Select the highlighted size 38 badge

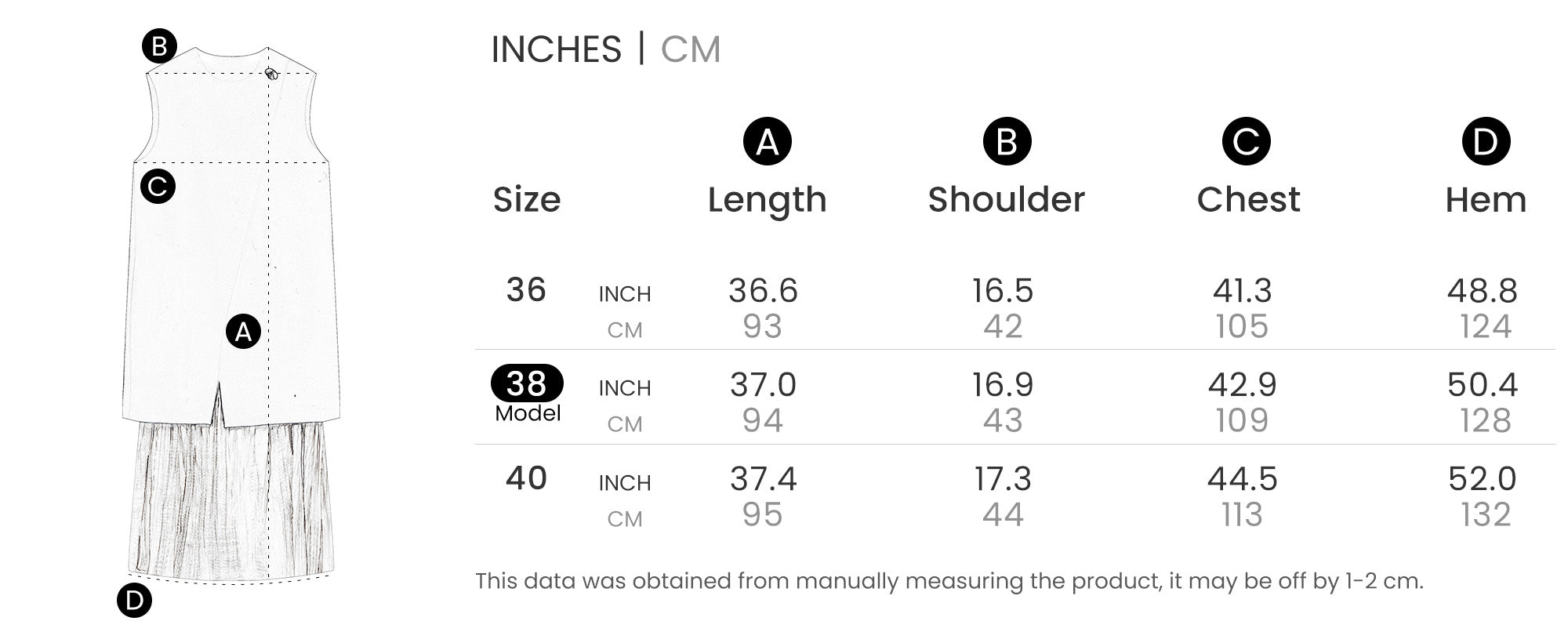(527, 383)
